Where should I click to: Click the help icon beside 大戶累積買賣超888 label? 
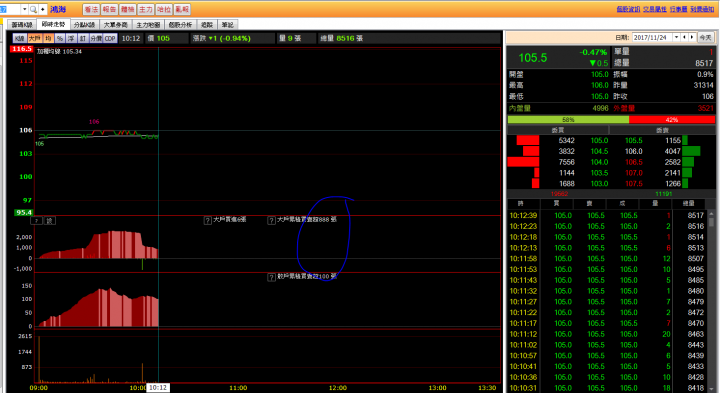pyautogui.click(x=271, y=220)
